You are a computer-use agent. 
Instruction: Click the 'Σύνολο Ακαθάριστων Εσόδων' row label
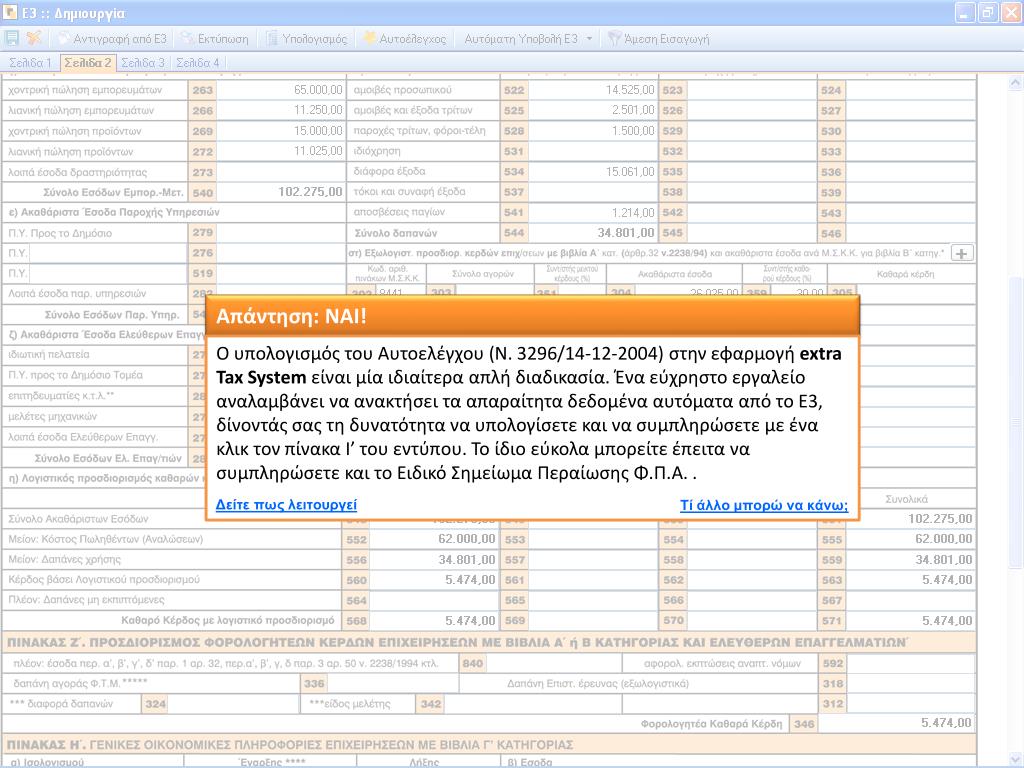coord(78,519)
